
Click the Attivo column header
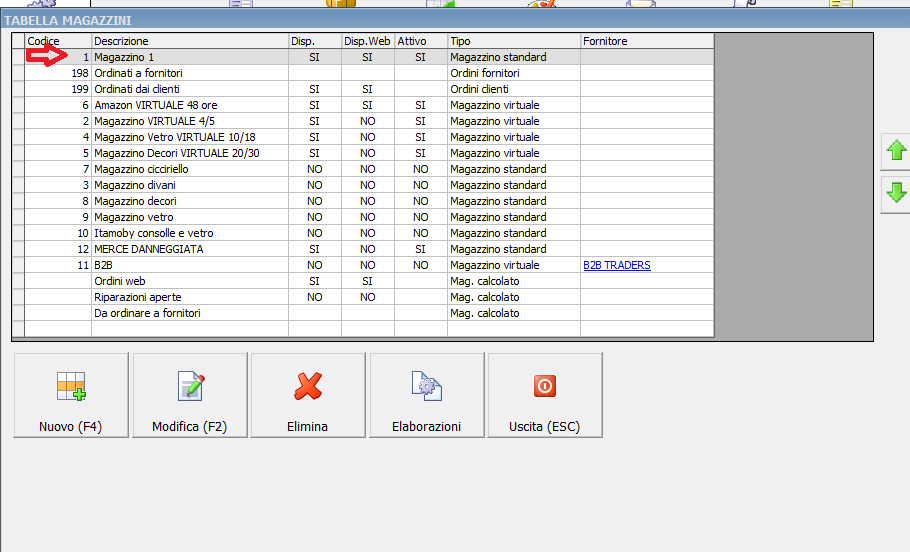421,41
